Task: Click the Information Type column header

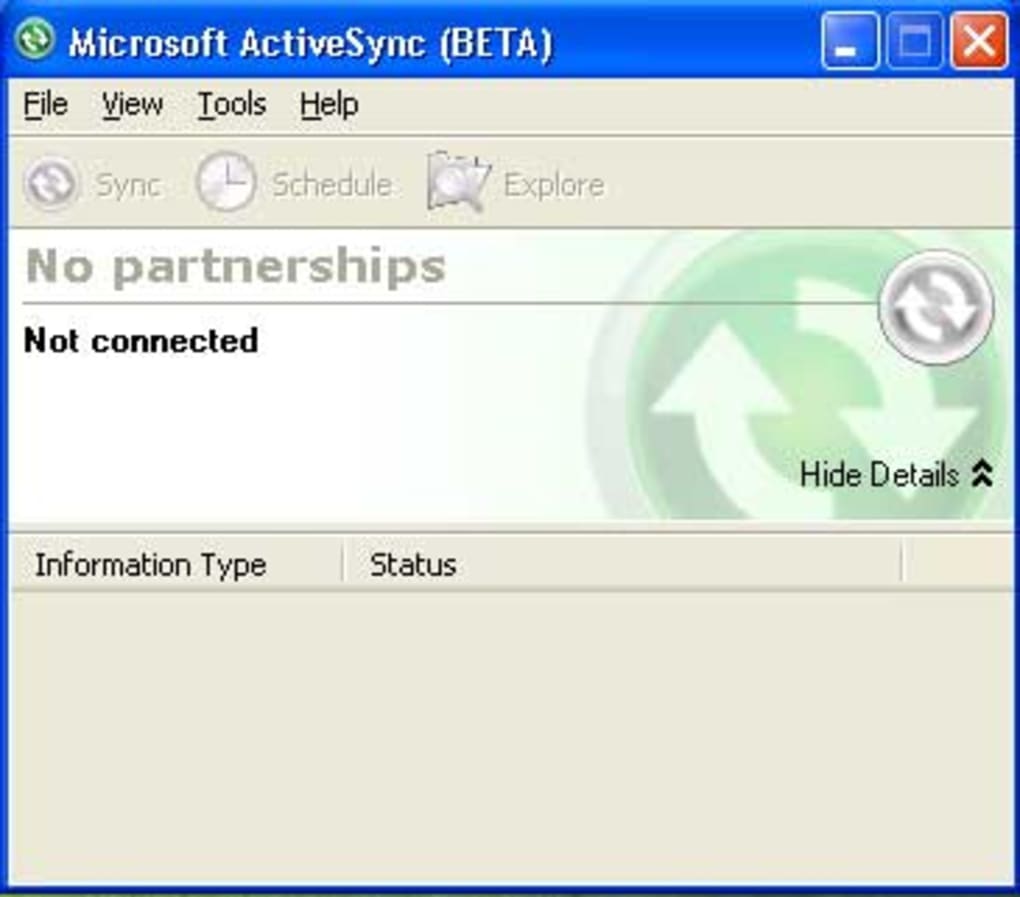Action: (177, 564)
